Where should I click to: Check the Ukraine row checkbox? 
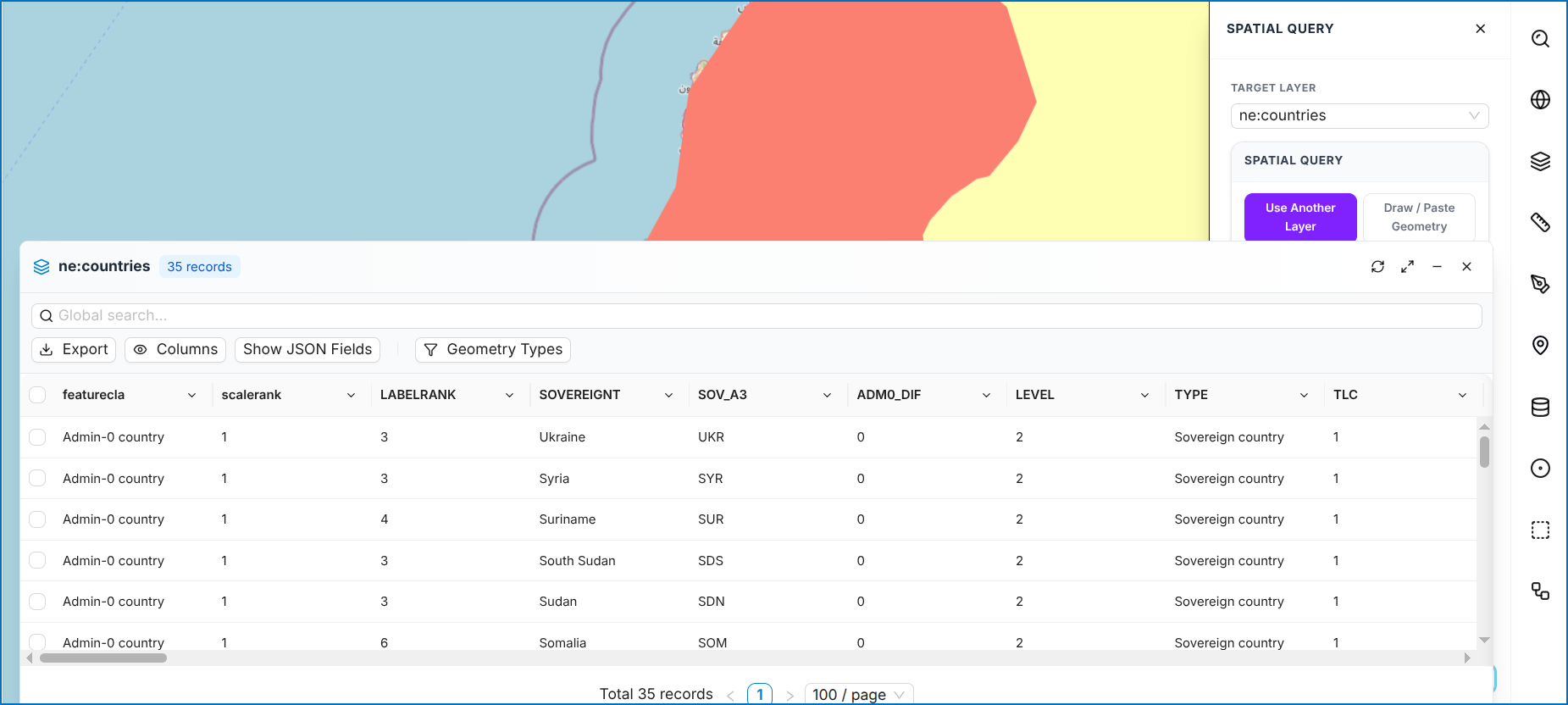coord(37,437)
